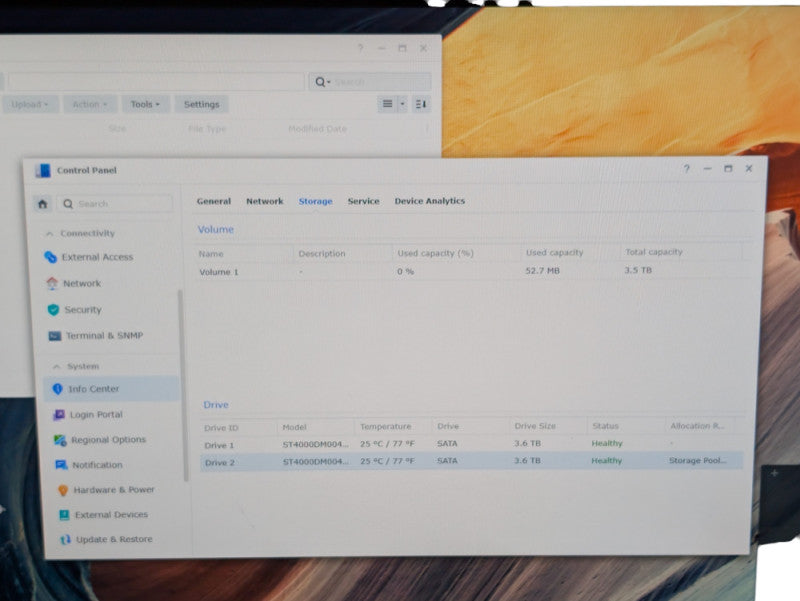Click the sort order icon in File Station

(421, 104)
